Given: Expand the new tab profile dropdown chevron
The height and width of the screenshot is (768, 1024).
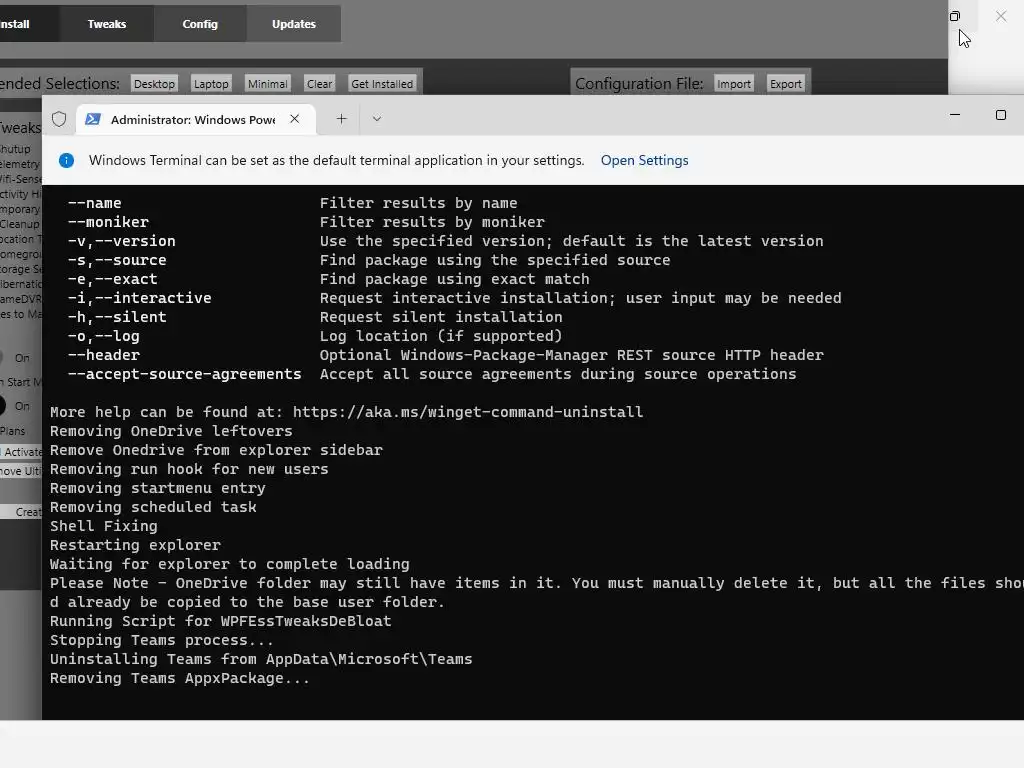Looking at the screenshot, I should coord(377,119).
